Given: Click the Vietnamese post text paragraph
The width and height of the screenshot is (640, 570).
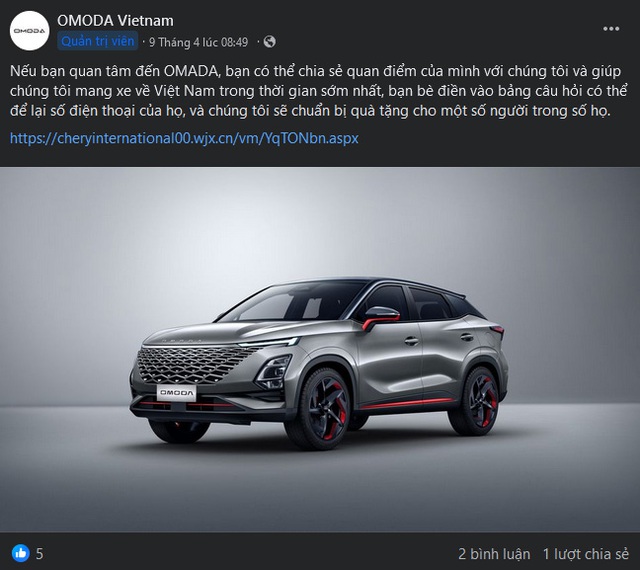Looking at the screenshot, I should [318, 91].
